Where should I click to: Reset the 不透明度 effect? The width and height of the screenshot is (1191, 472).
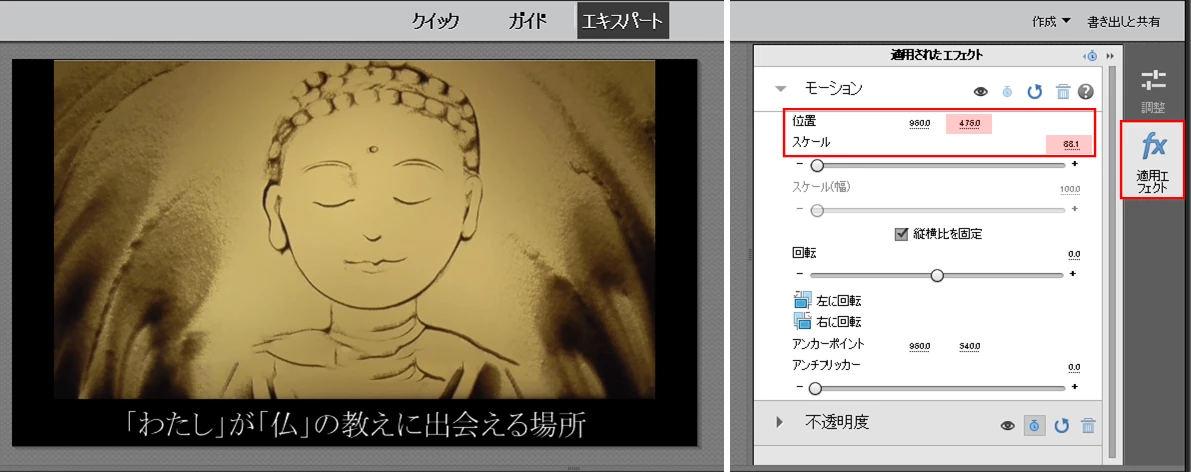(1062, 426)
